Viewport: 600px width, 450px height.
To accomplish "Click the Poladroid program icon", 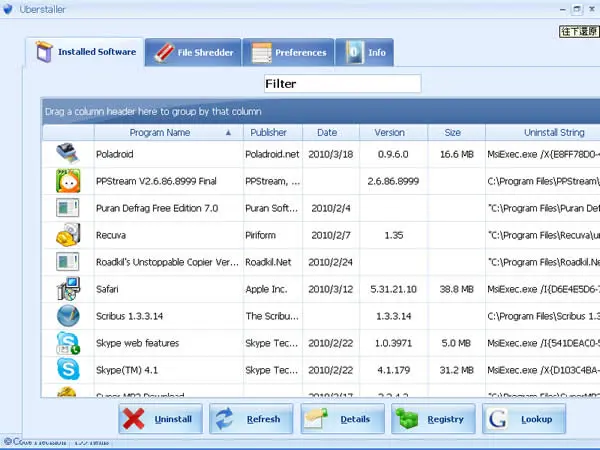I will tap(68, 153).
